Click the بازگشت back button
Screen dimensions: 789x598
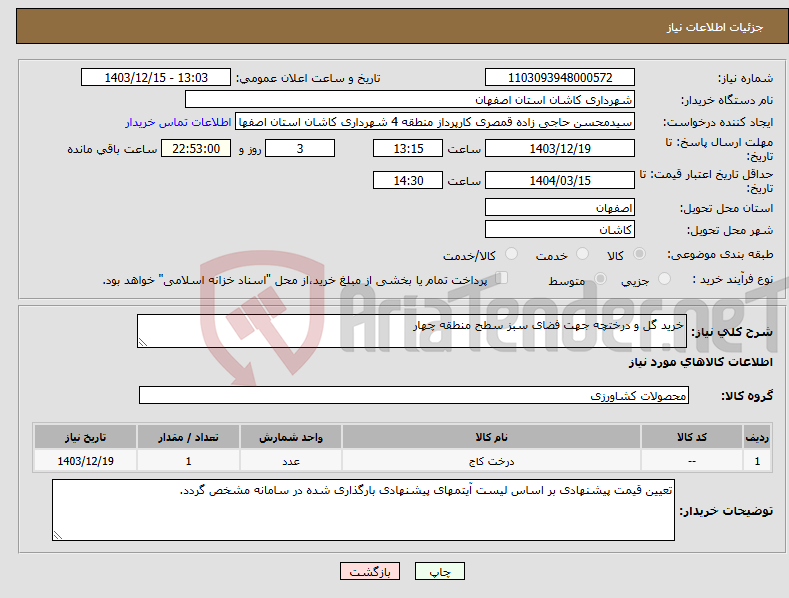coord(370,571)
